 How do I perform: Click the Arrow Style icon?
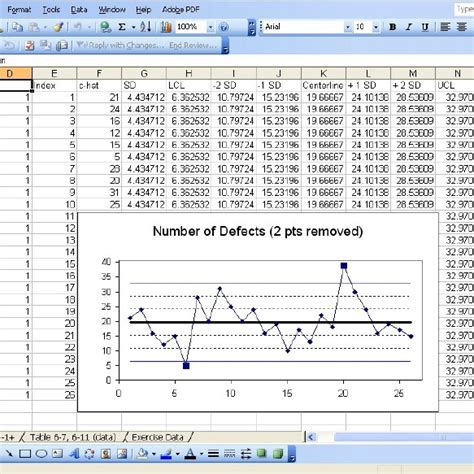point(246,453)
